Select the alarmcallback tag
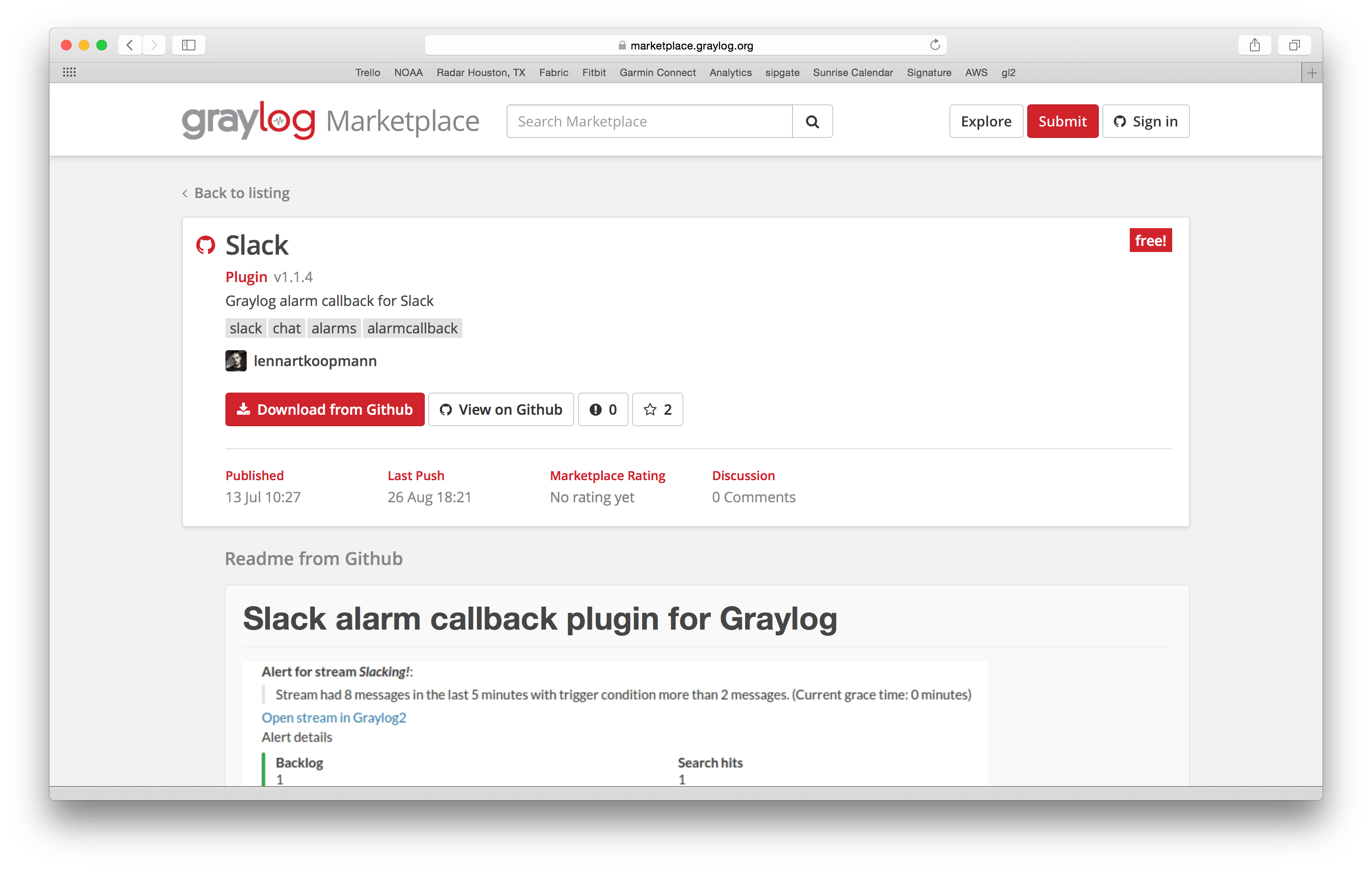This screenshot has width=1372, height=871. [412, 329]
